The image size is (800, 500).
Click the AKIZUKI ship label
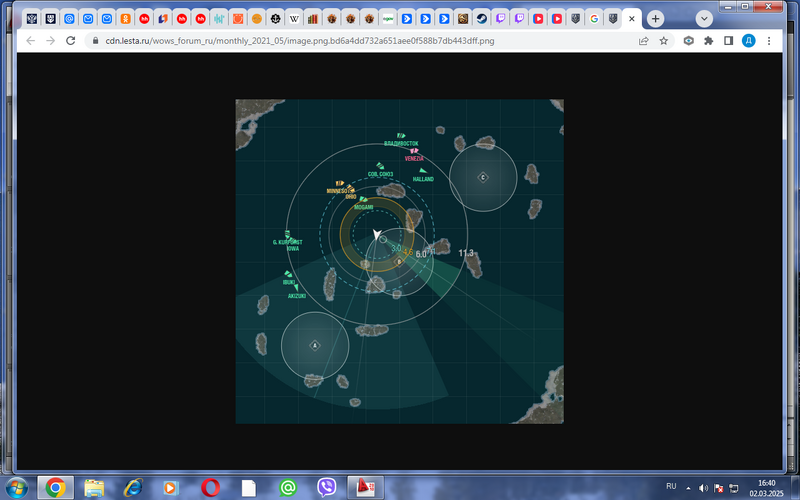[296, 296]
